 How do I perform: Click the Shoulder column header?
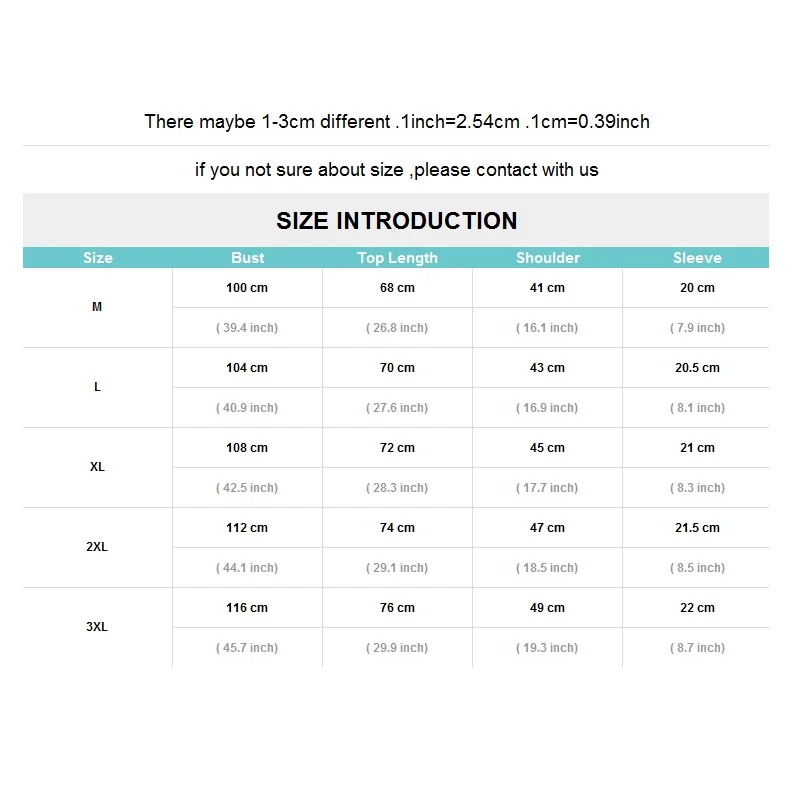click(548, 258)
